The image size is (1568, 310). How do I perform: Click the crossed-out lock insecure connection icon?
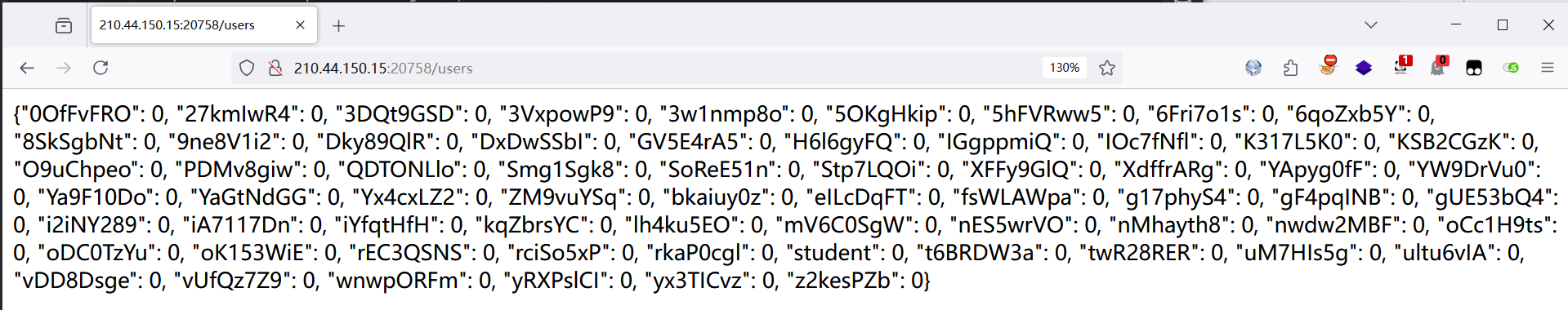275,68
